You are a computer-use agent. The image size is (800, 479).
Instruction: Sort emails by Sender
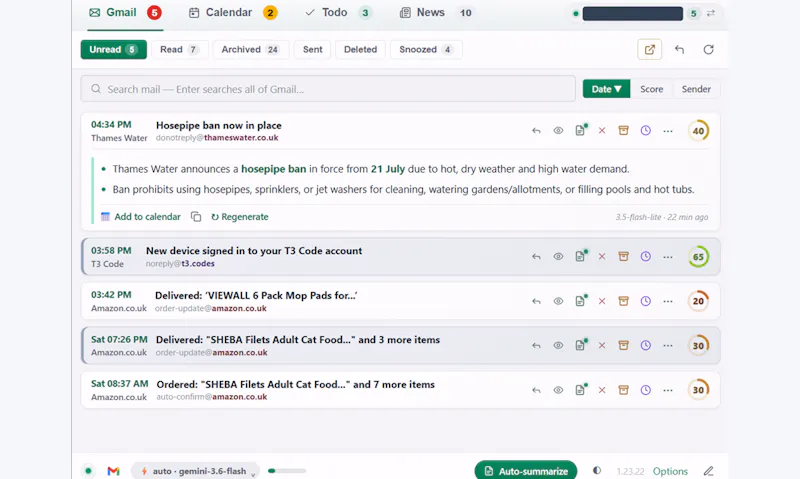coord(696,89)
